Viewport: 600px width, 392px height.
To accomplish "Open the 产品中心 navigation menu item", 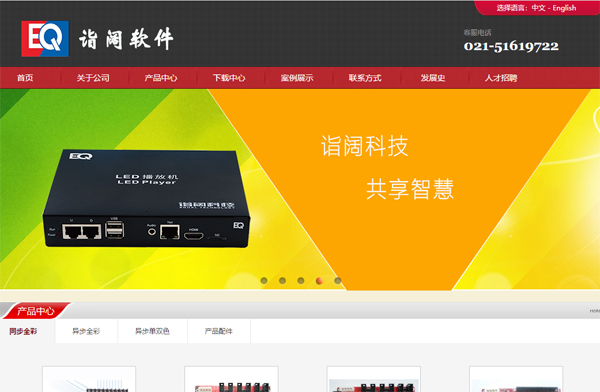I will pos(161,78).
